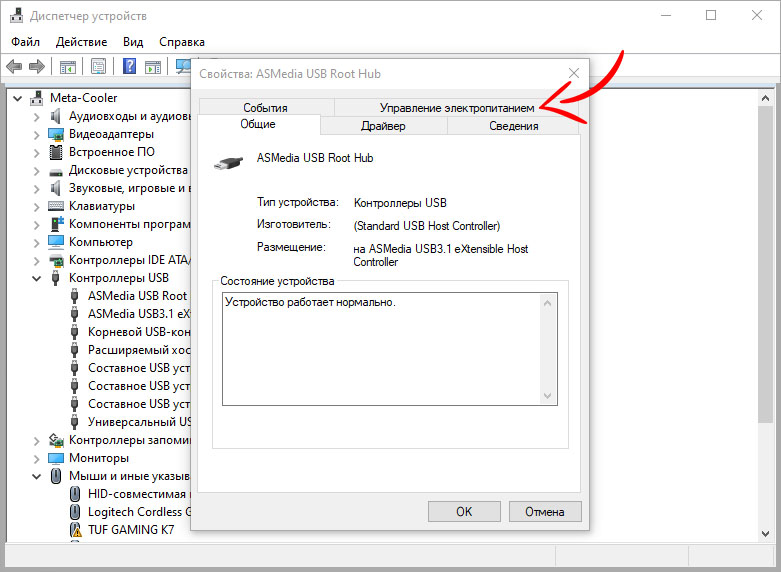781x572 pixels.
Task: Select Универсальный US tree item
Action: tap(139, 422)
